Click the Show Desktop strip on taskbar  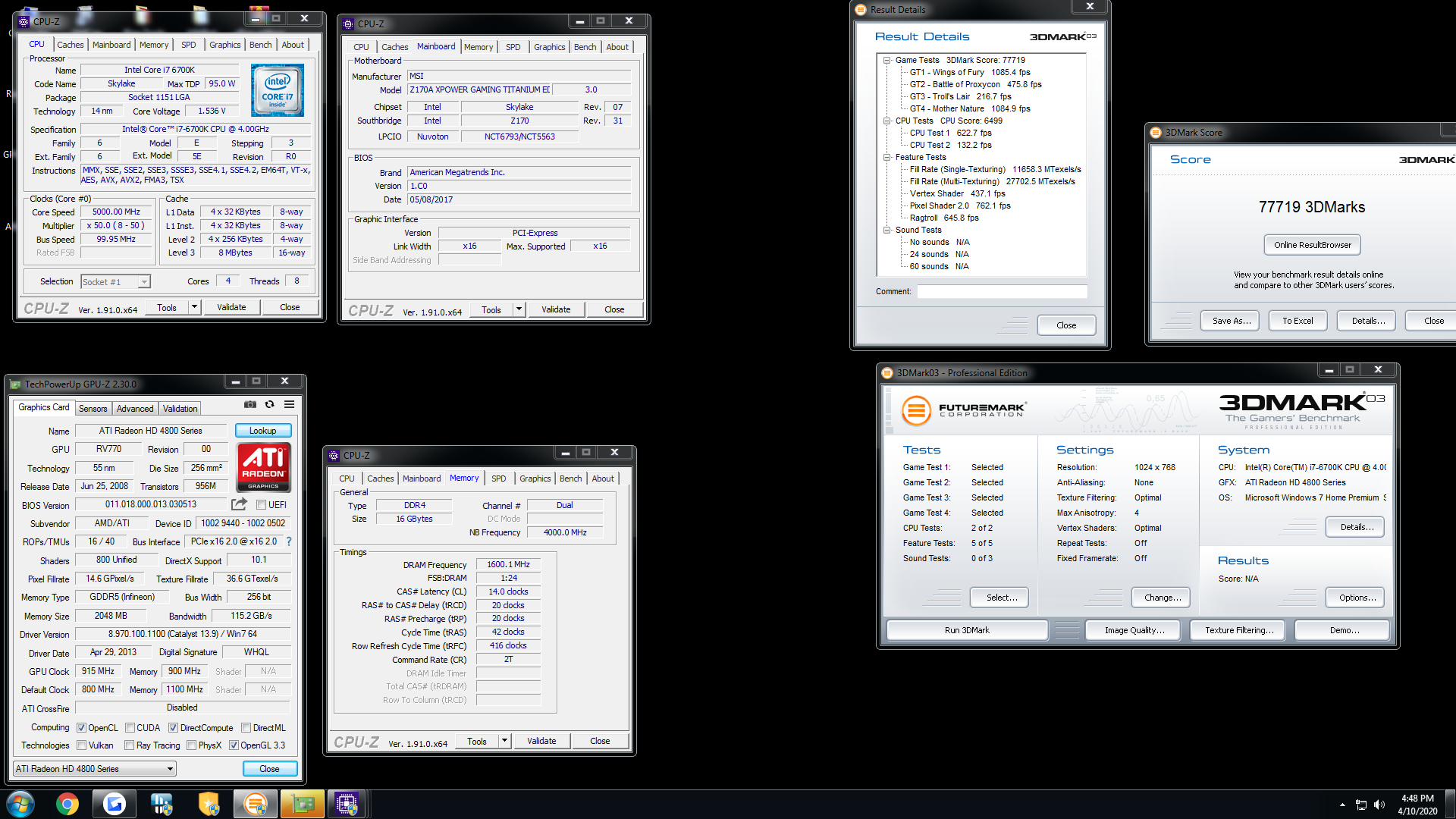pos(1450,804)
